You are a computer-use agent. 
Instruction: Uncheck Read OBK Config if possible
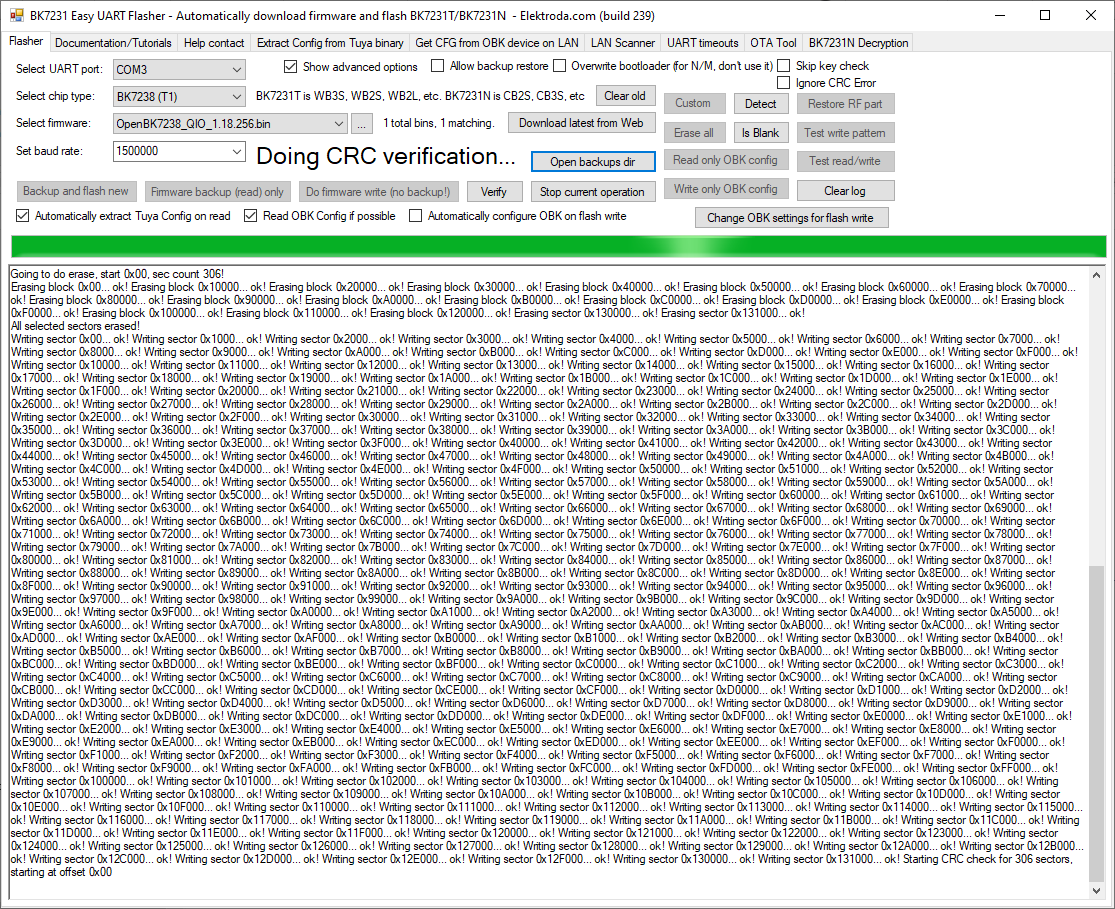[x=250, y=216]
